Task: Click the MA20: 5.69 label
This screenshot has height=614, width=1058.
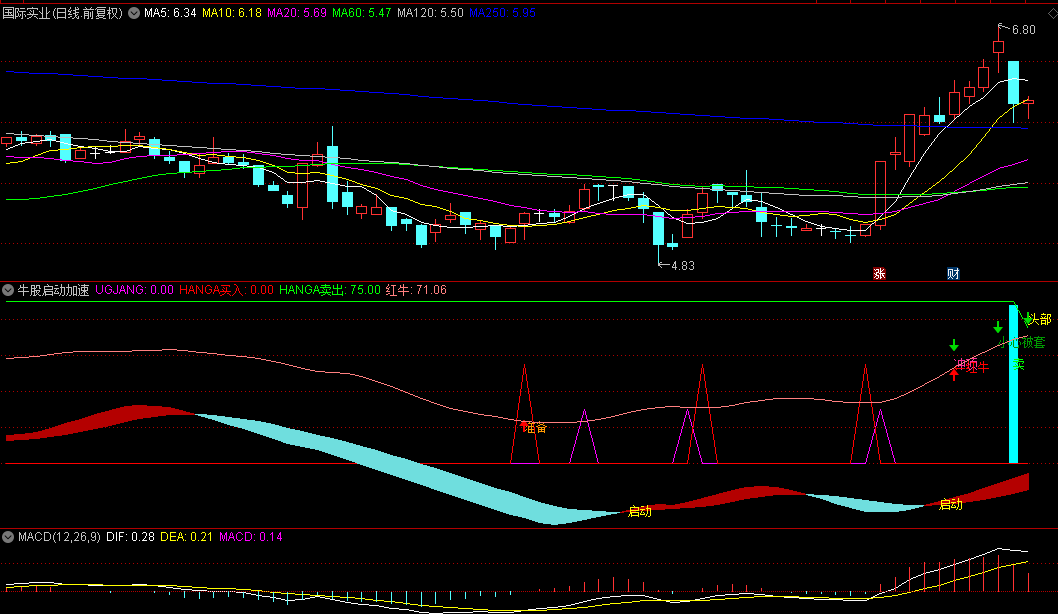Action: (x=297, y=13)
